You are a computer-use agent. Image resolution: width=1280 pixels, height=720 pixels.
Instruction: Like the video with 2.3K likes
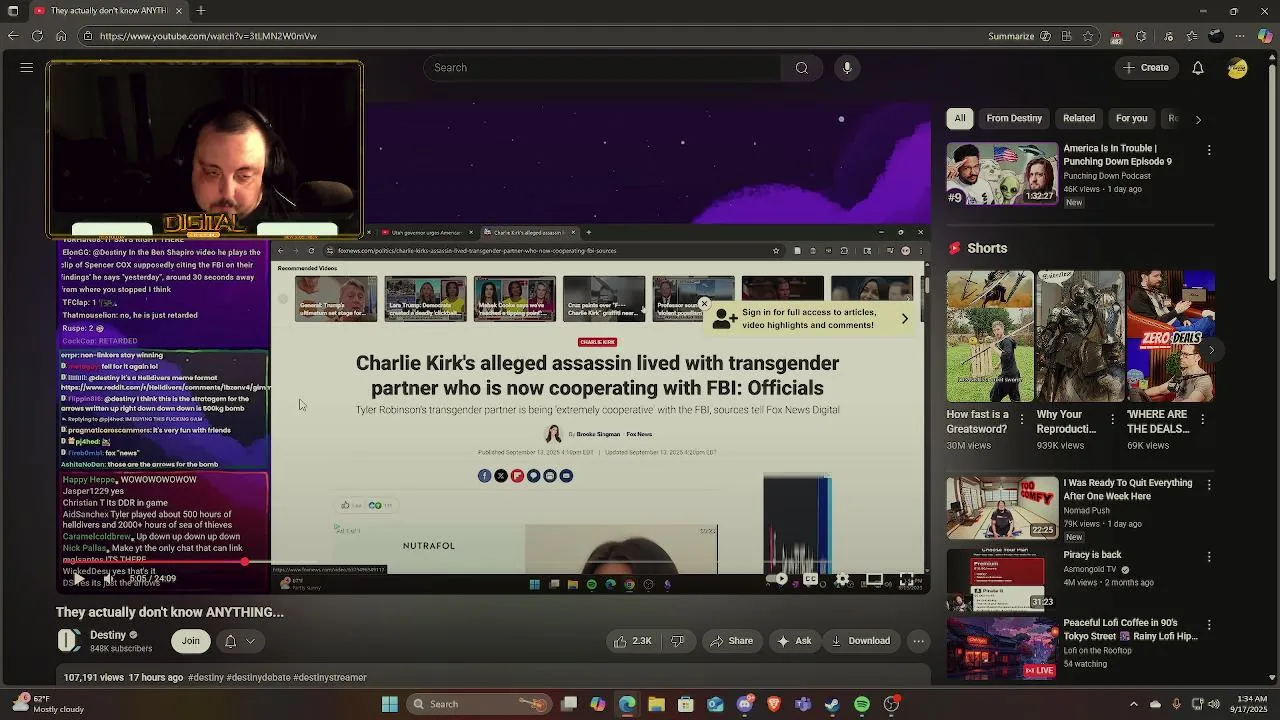tap(633, 641)
